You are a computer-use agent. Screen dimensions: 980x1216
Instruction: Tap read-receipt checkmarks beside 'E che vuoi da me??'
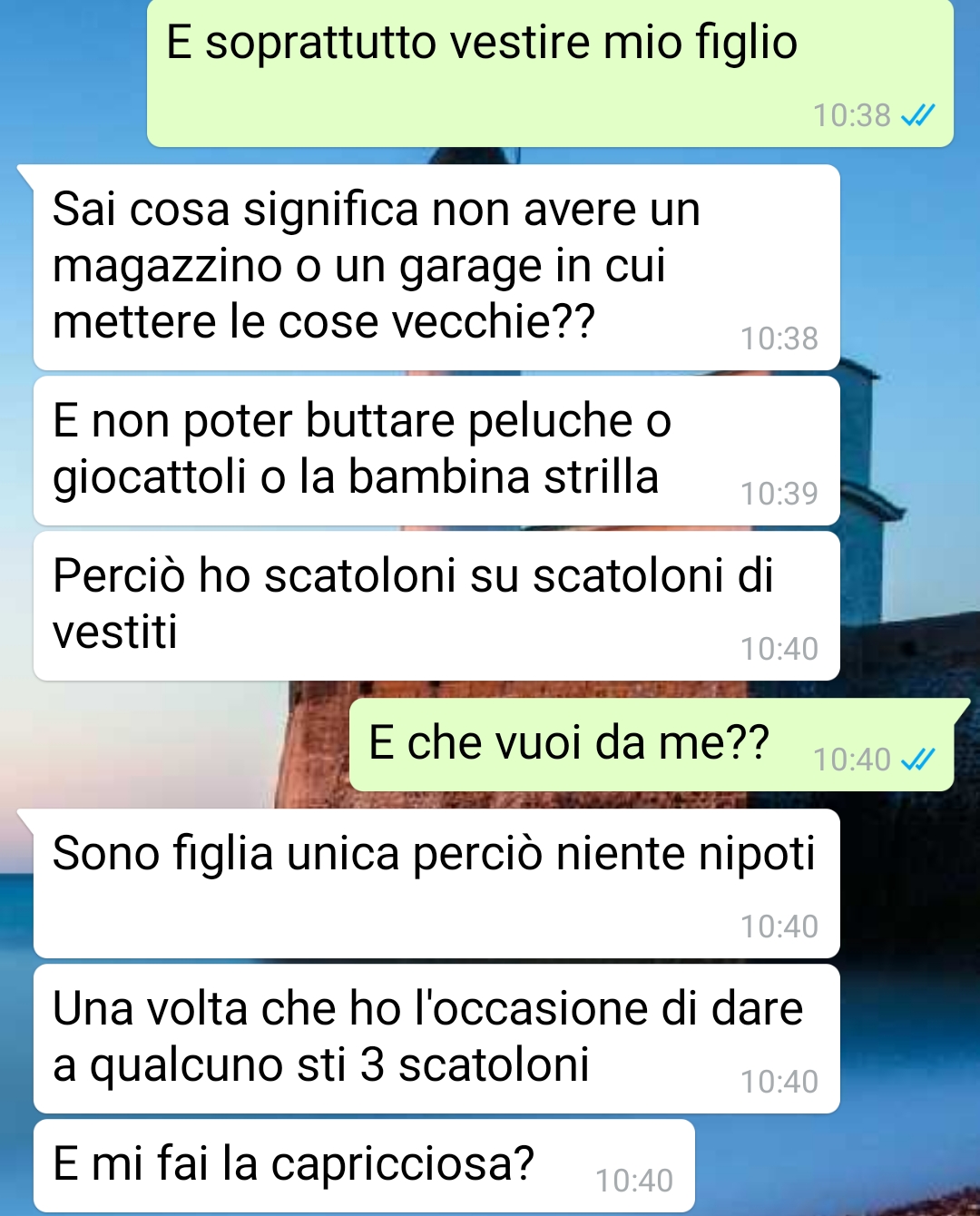click(917, 759)
